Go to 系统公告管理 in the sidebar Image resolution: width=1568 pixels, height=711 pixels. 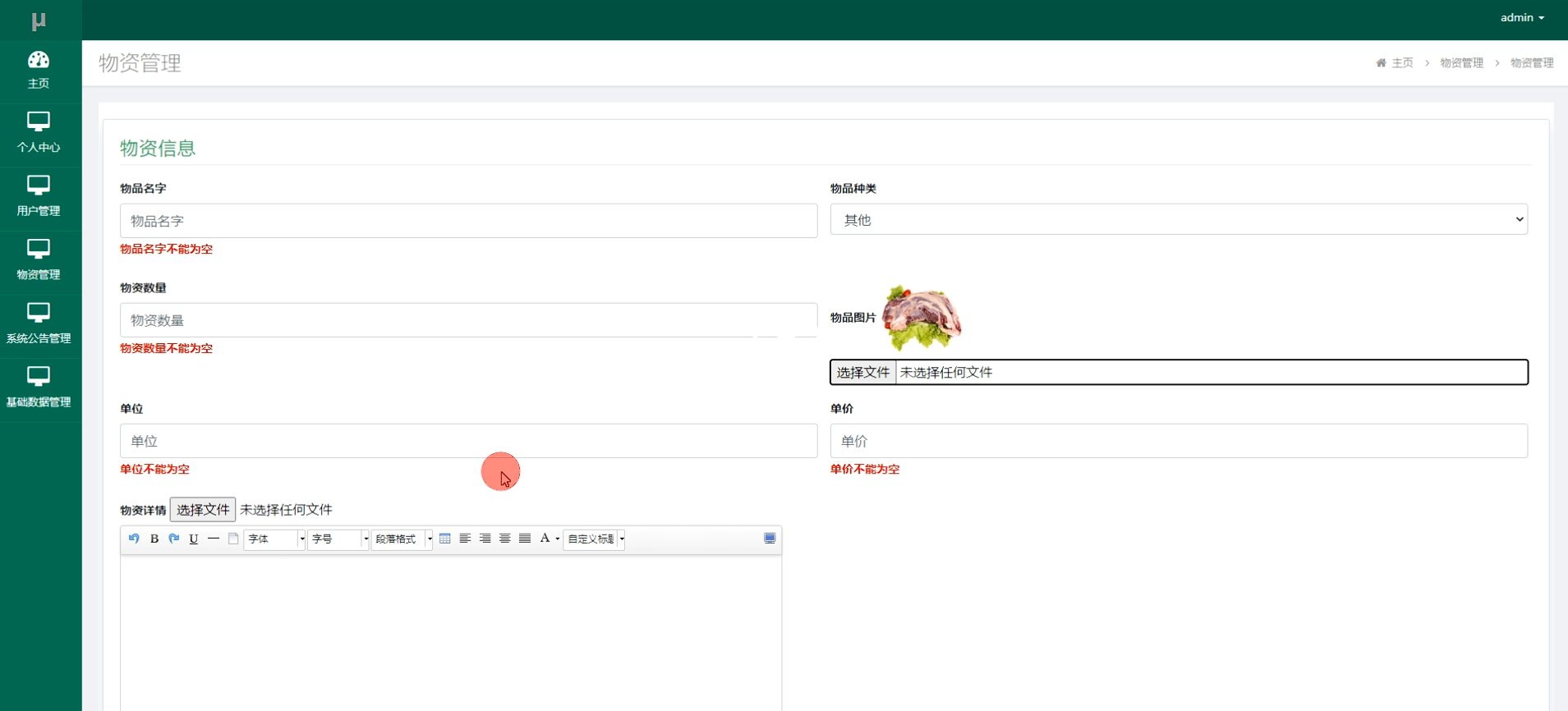click(39, 323)
